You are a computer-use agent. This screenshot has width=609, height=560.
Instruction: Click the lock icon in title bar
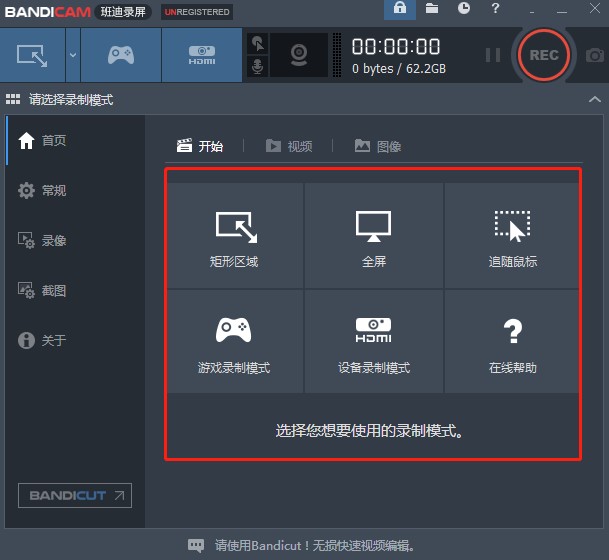point(400,9)
